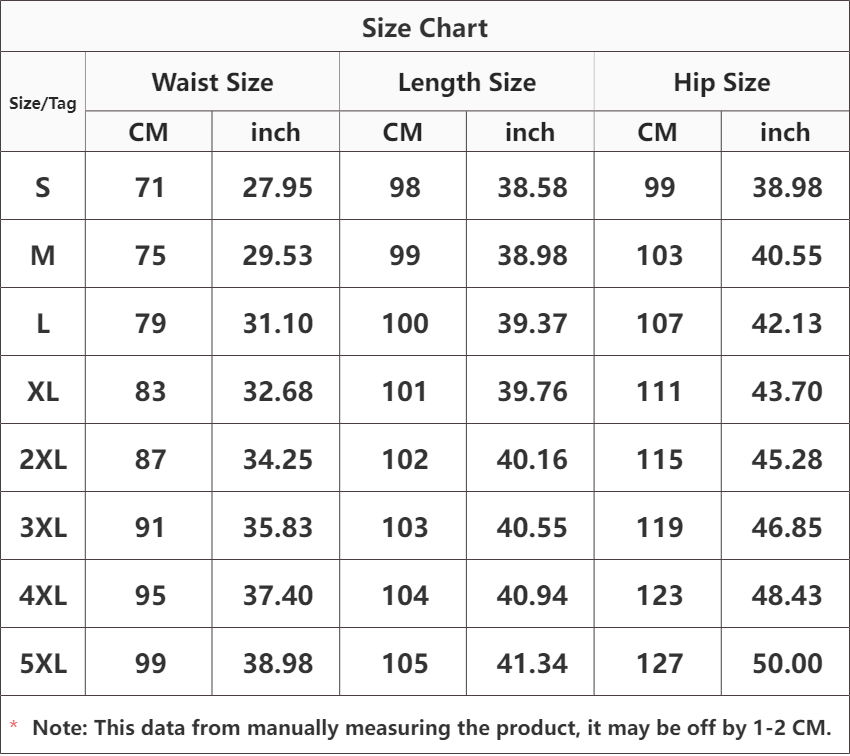This screenshot has height=756, width=850.
Task: Select the 2XL size row label
Action: tap(43, 459)
